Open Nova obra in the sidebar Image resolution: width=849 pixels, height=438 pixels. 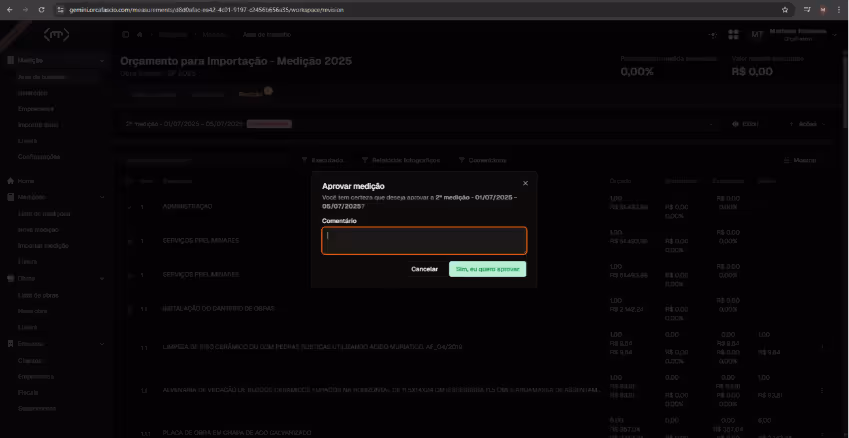point(32,311)
